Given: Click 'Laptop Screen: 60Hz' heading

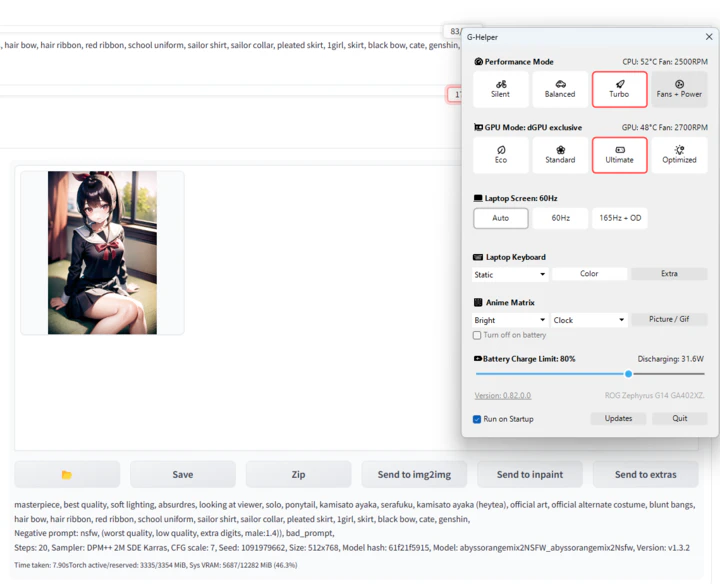Looking at the screenshot, I should (521, 198).
